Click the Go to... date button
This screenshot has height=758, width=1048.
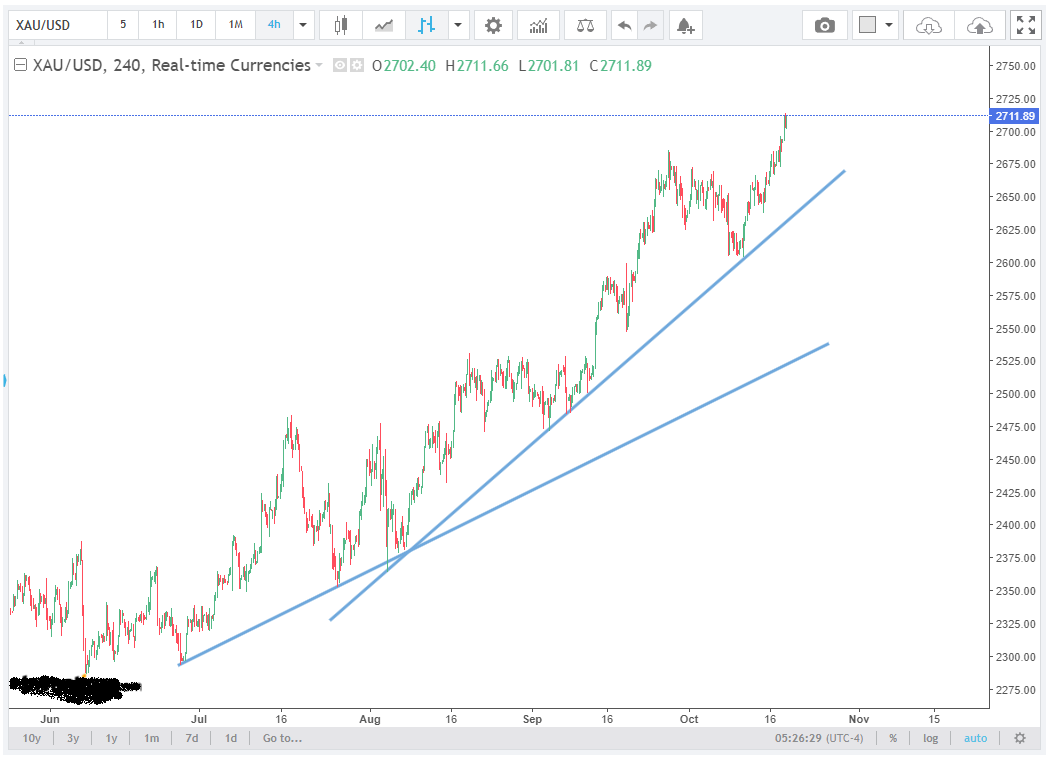tap(282, 738)
